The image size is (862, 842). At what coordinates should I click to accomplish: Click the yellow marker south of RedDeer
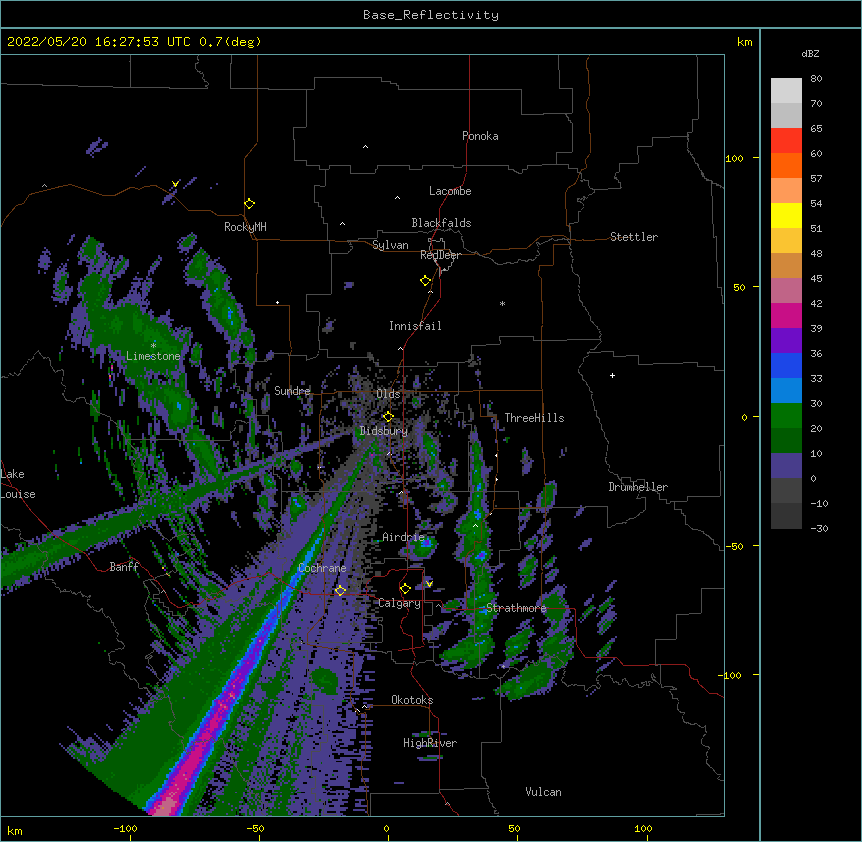pyautogui.click(x=425, y=281)
